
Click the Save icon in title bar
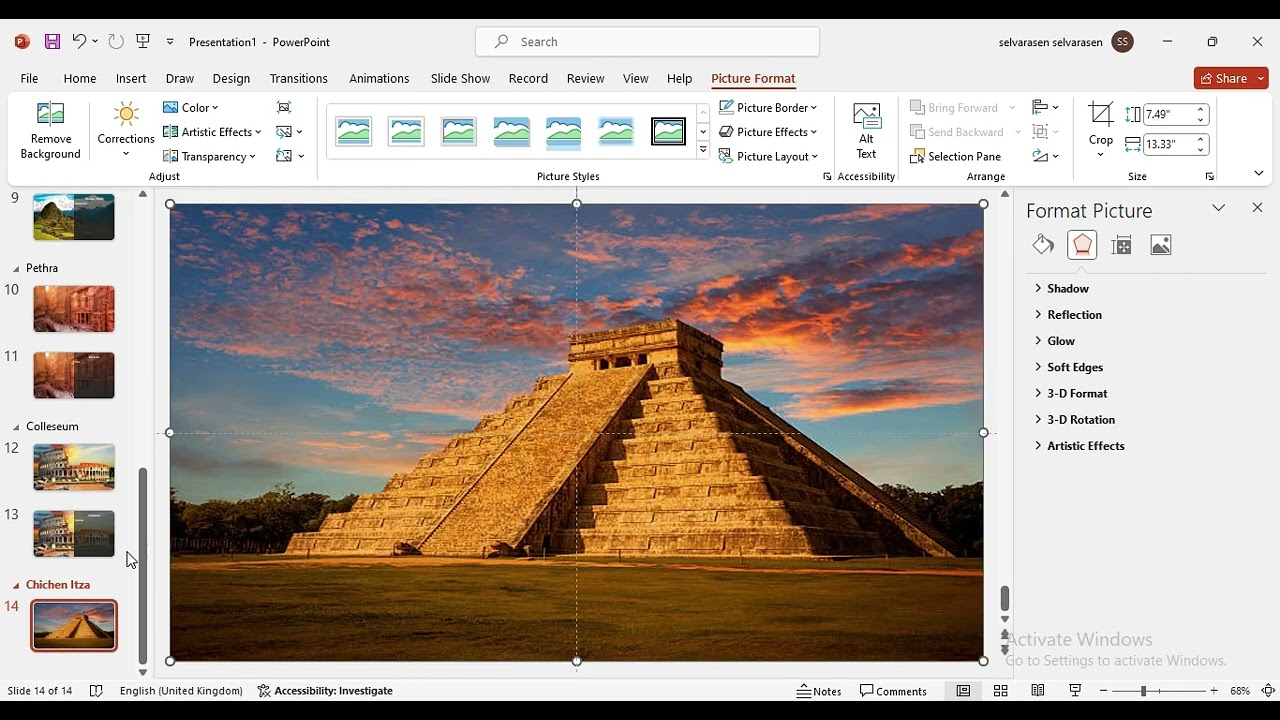52,42
